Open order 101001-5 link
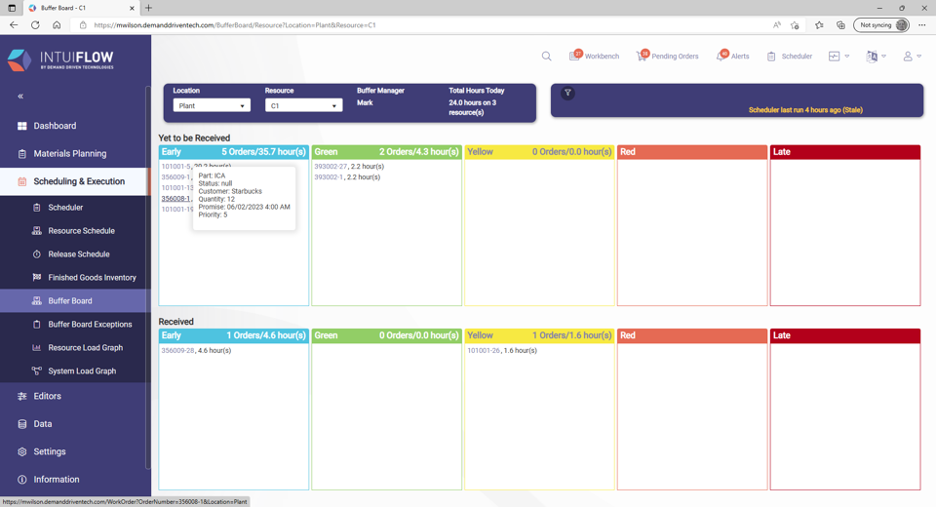 coord(176,167)
